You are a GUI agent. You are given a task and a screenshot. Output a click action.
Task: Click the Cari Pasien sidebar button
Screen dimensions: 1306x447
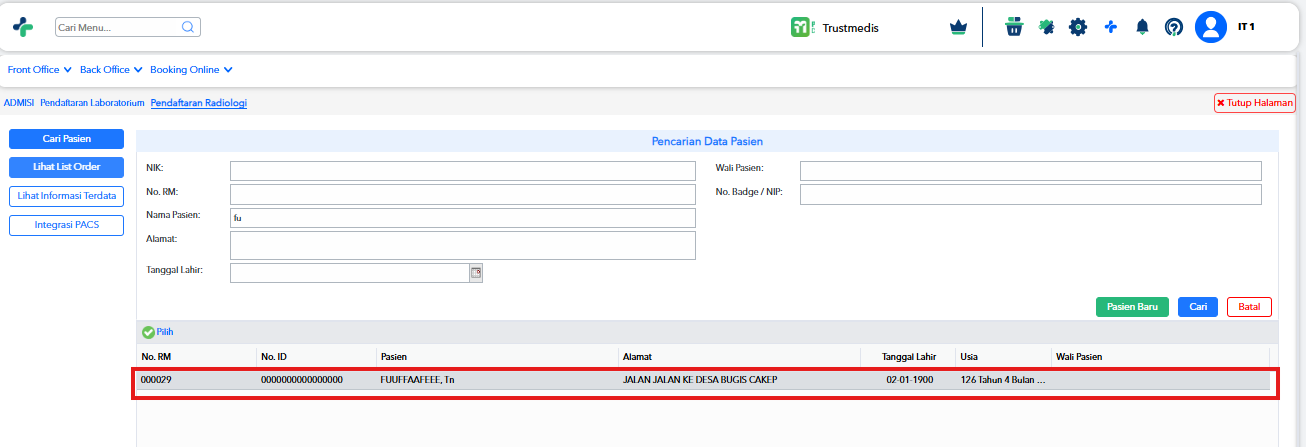66,139
